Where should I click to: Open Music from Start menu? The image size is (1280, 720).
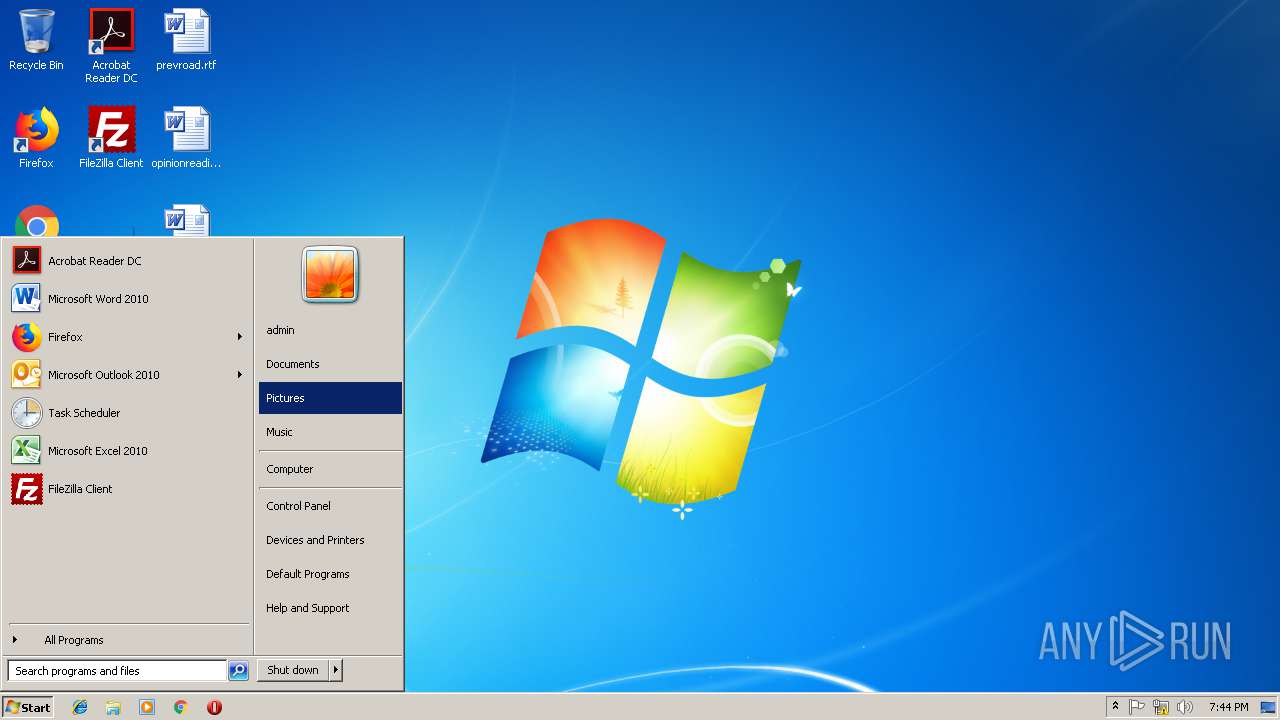[x=330, y=432]
